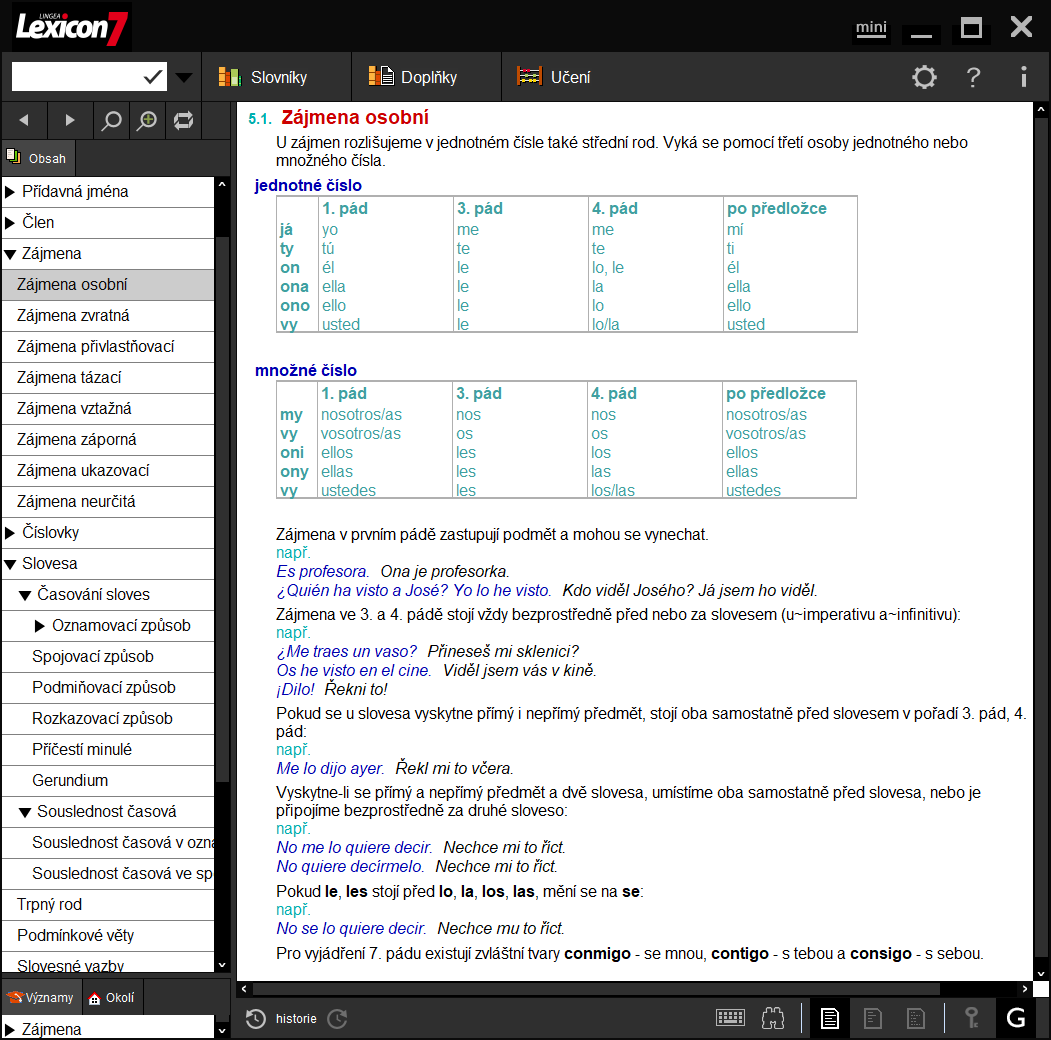Select the third document view icon
Viewport: 1051px width, 1040px height.
[916, 1019]
